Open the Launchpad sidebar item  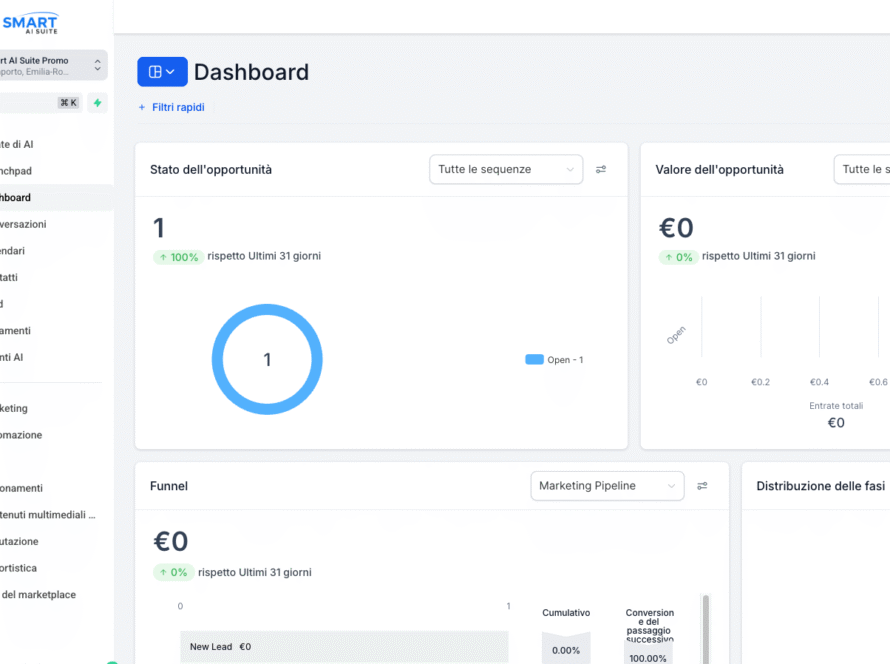pyautogui.click(x=18, y=171)
